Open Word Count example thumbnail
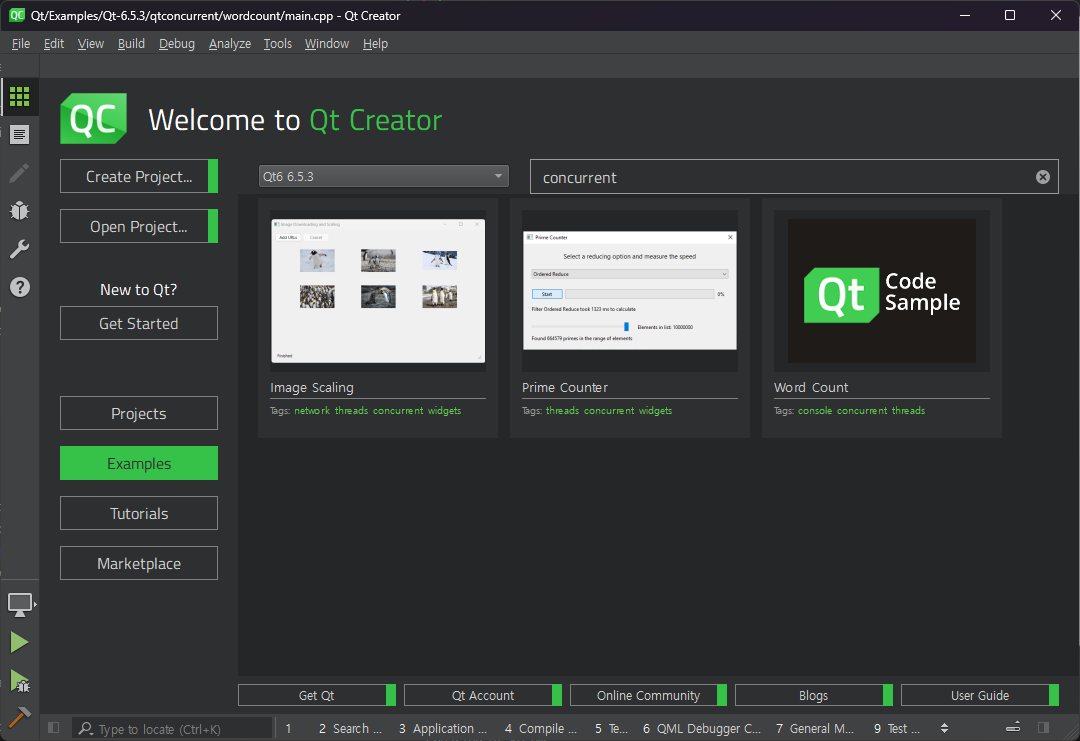 point(882,291)
